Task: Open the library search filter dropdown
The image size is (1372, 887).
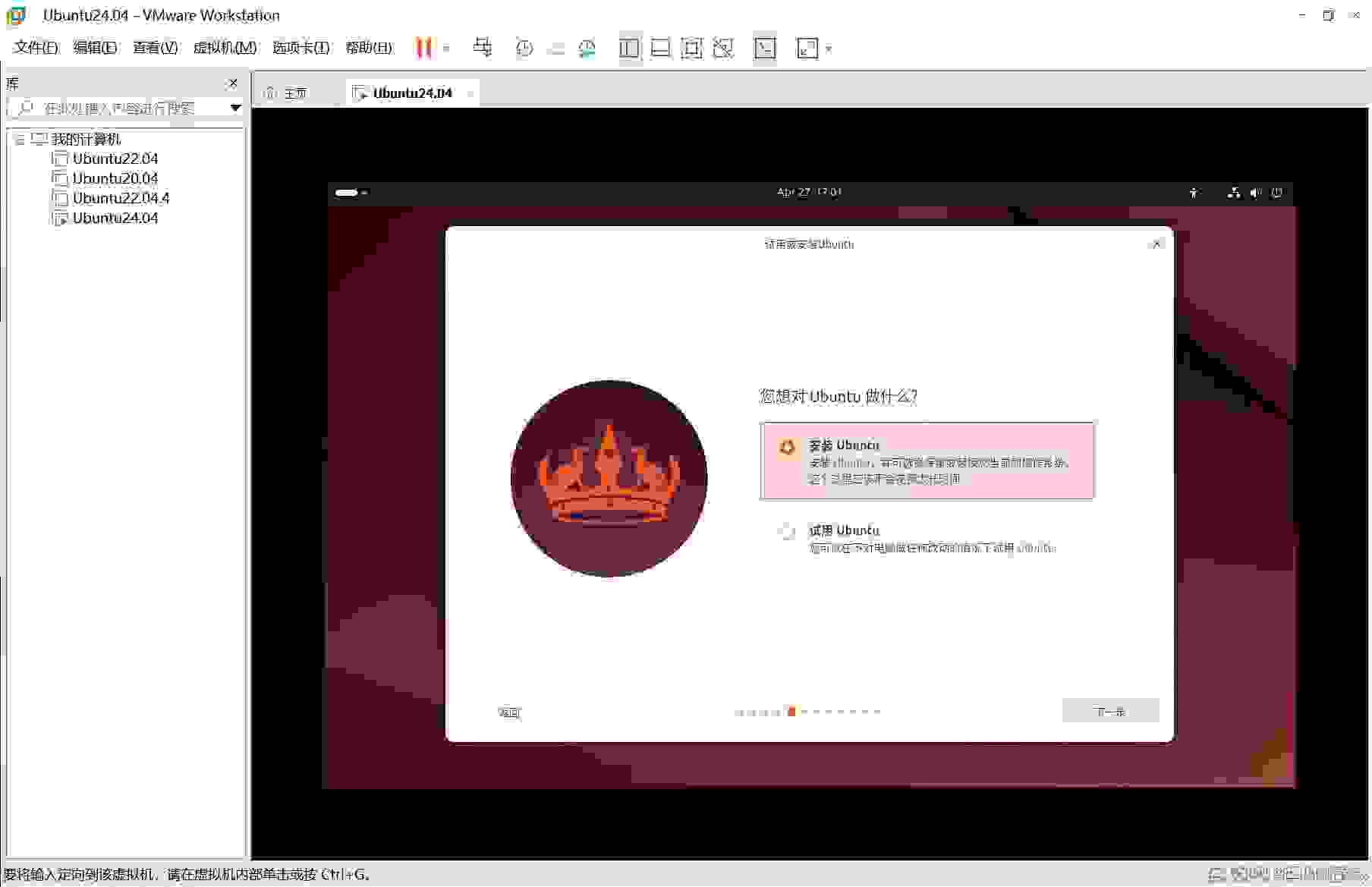Action: click(x=235, y=108)
